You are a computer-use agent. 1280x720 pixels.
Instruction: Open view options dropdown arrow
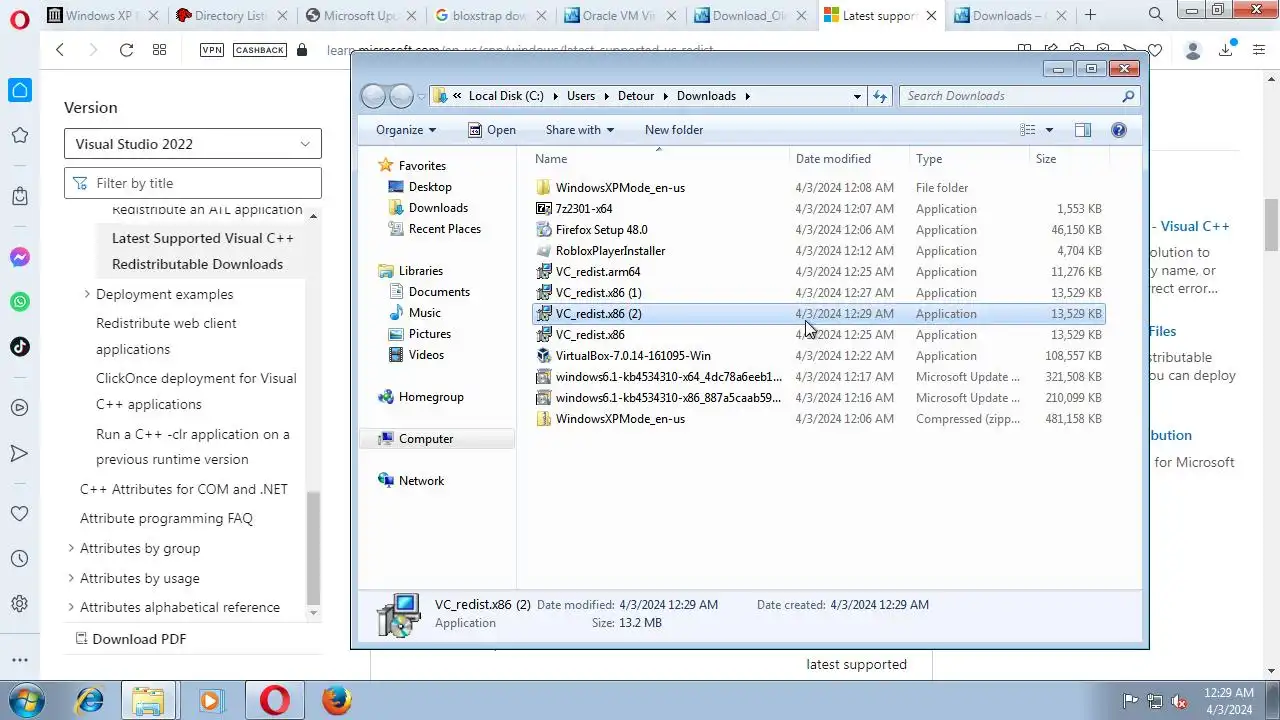coord(1049,130)
